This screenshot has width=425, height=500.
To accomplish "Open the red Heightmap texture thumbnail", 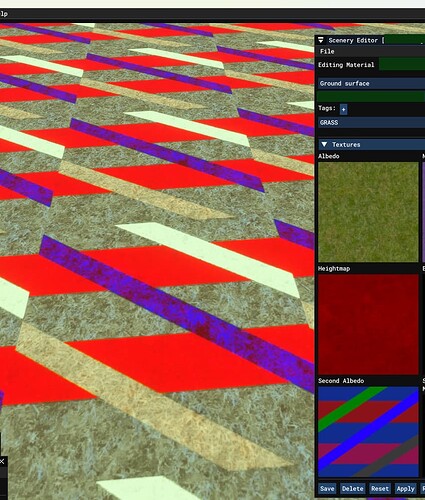I will coord(368,324).
